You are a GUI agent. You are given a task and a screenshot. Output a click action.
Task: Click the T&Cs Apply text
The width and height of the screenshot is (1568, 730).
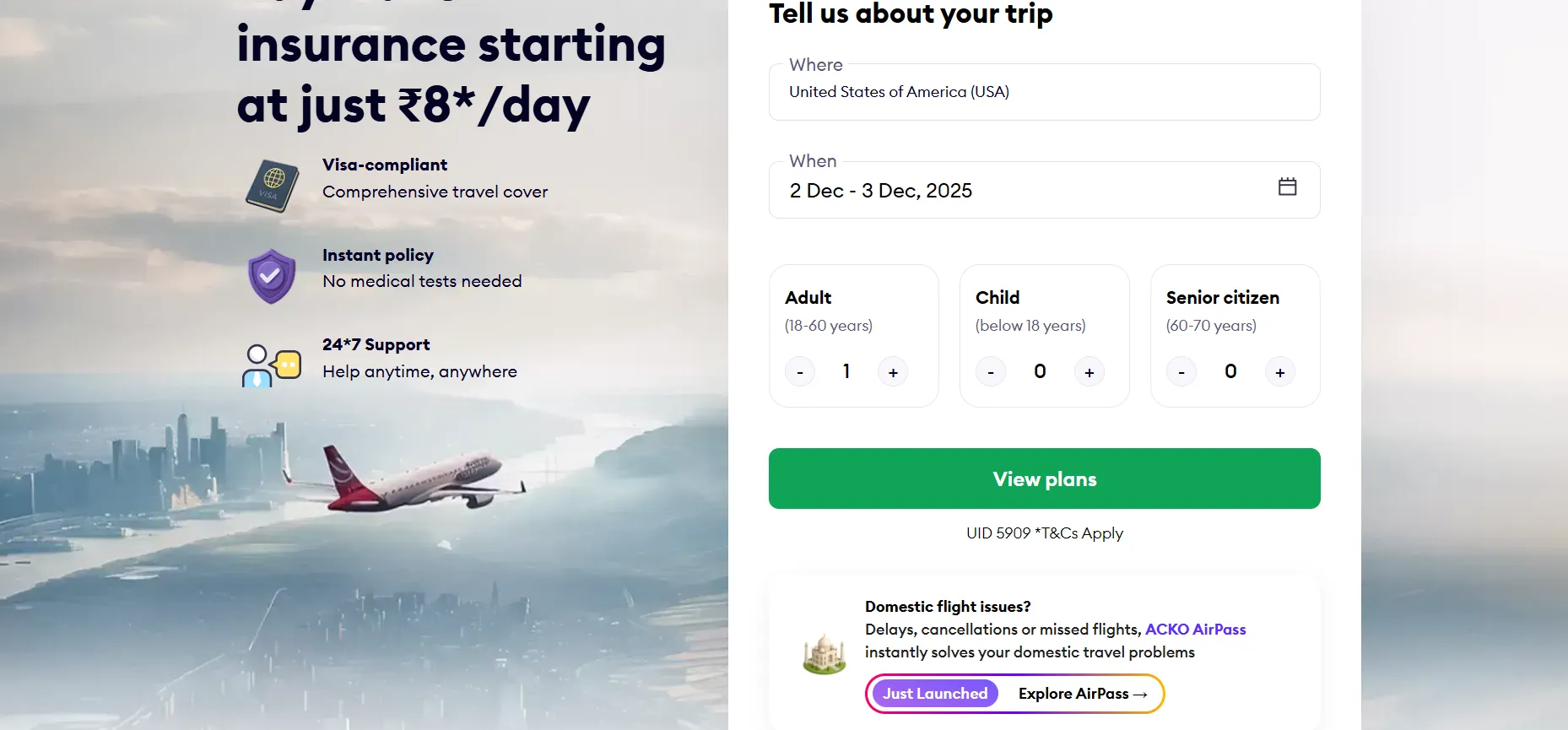(1079, 533)
